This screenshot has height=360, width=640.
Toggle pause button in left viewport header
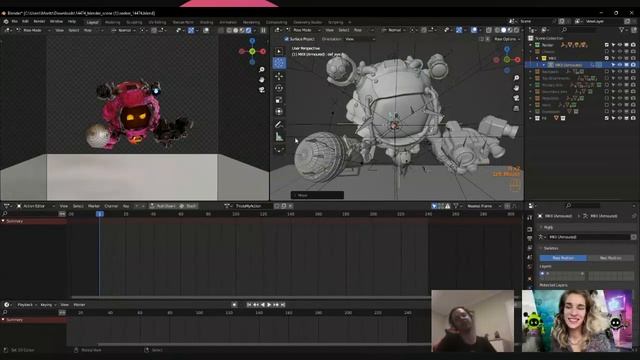pyautogui.click(x=263, y=30)
